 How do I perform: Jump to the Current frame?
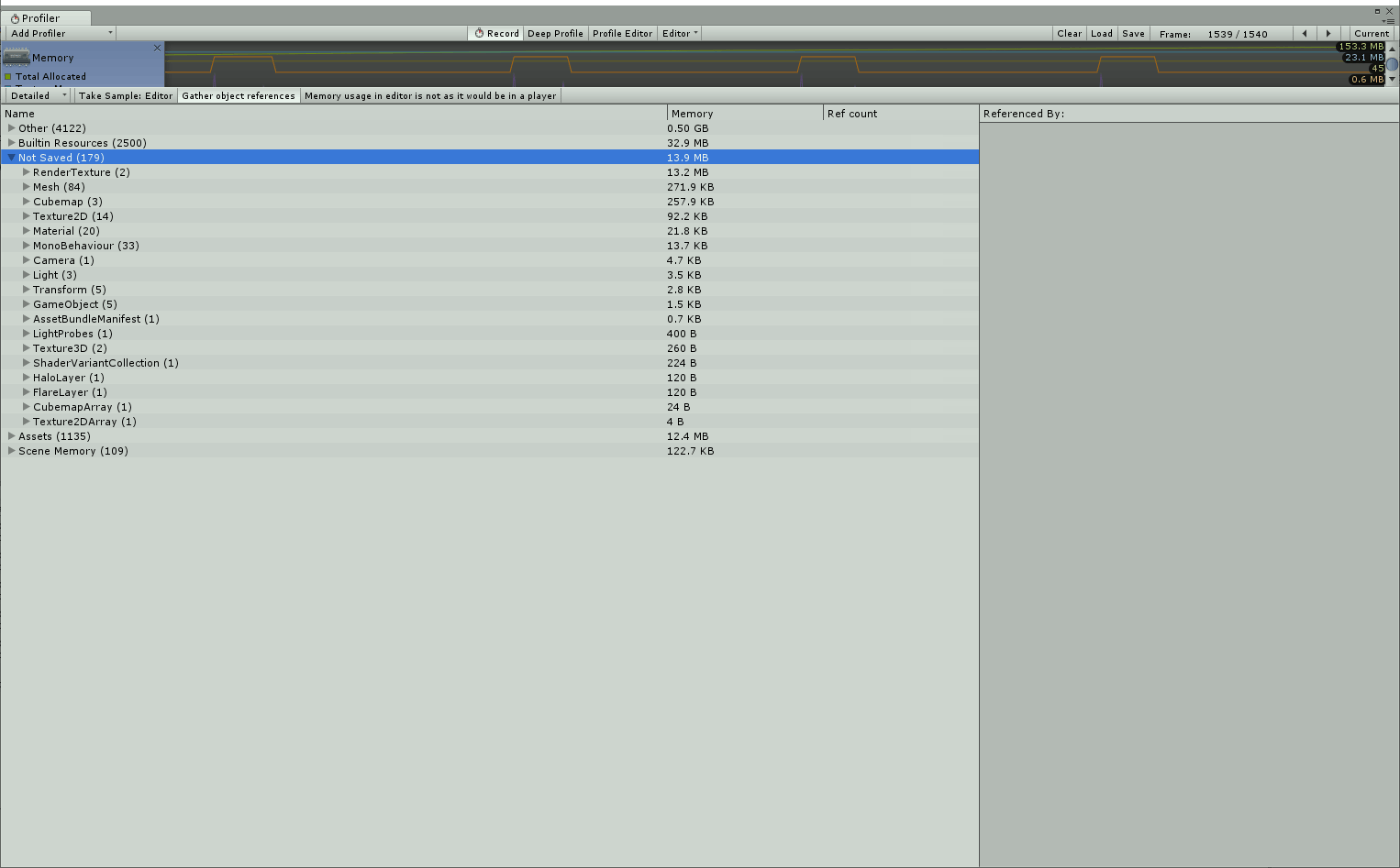[x=1371, y=33]
